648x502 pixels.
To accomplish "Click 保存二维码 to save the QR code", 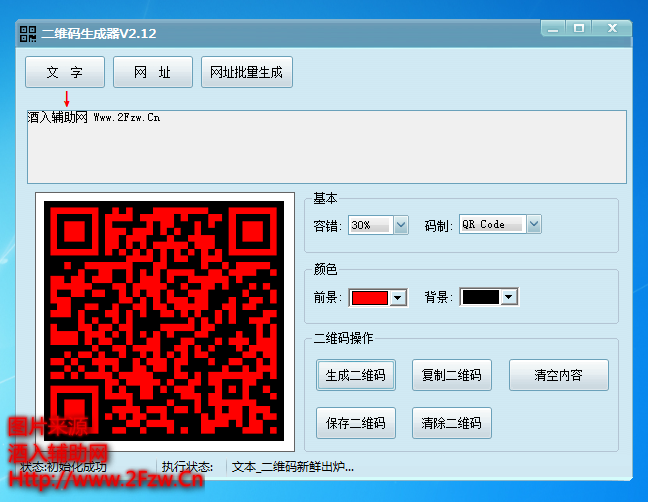I will pos(356,423).
